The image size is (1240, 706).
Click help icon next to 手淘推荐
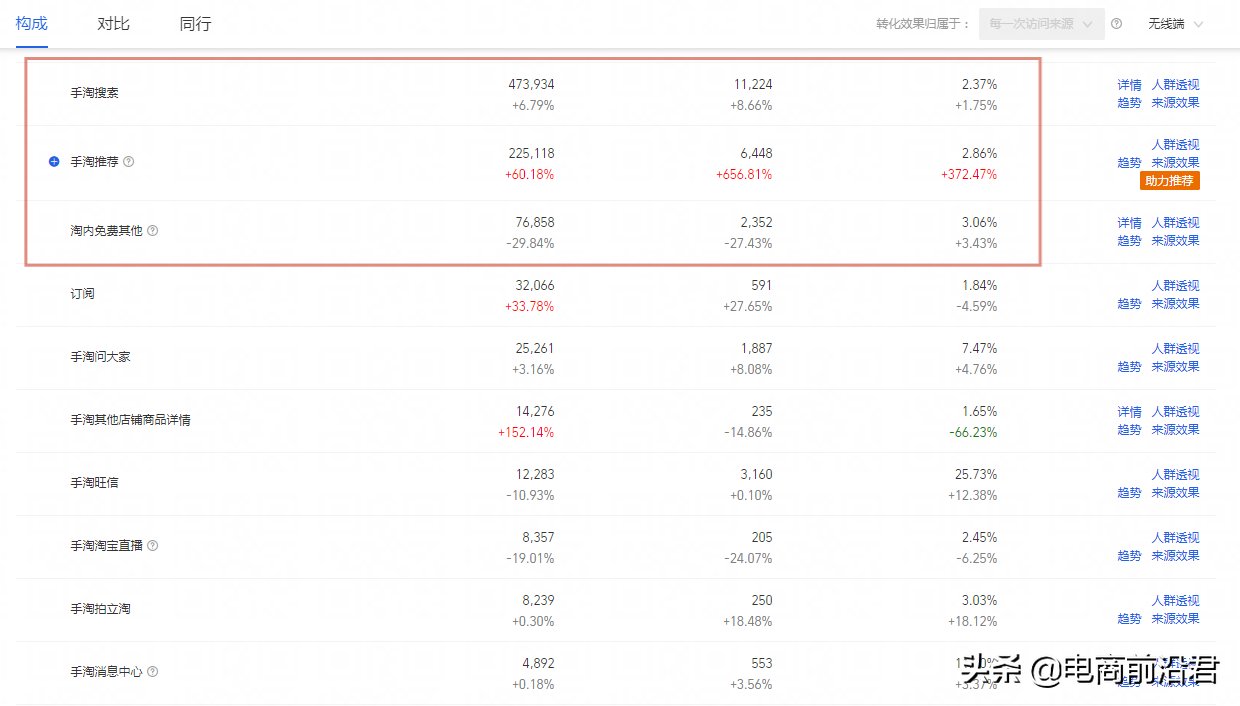click(x=128, y=162)
